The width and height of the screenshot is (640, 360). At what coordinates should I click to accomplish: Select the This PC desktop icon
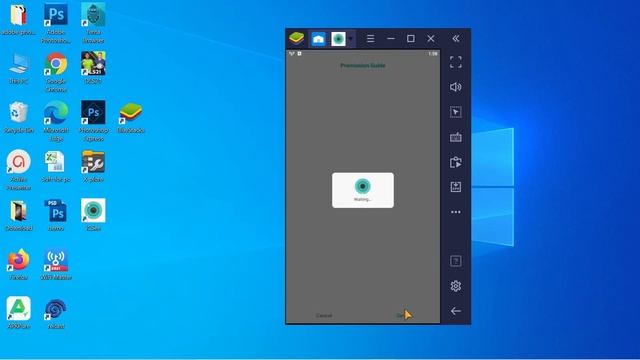point(19,68)
